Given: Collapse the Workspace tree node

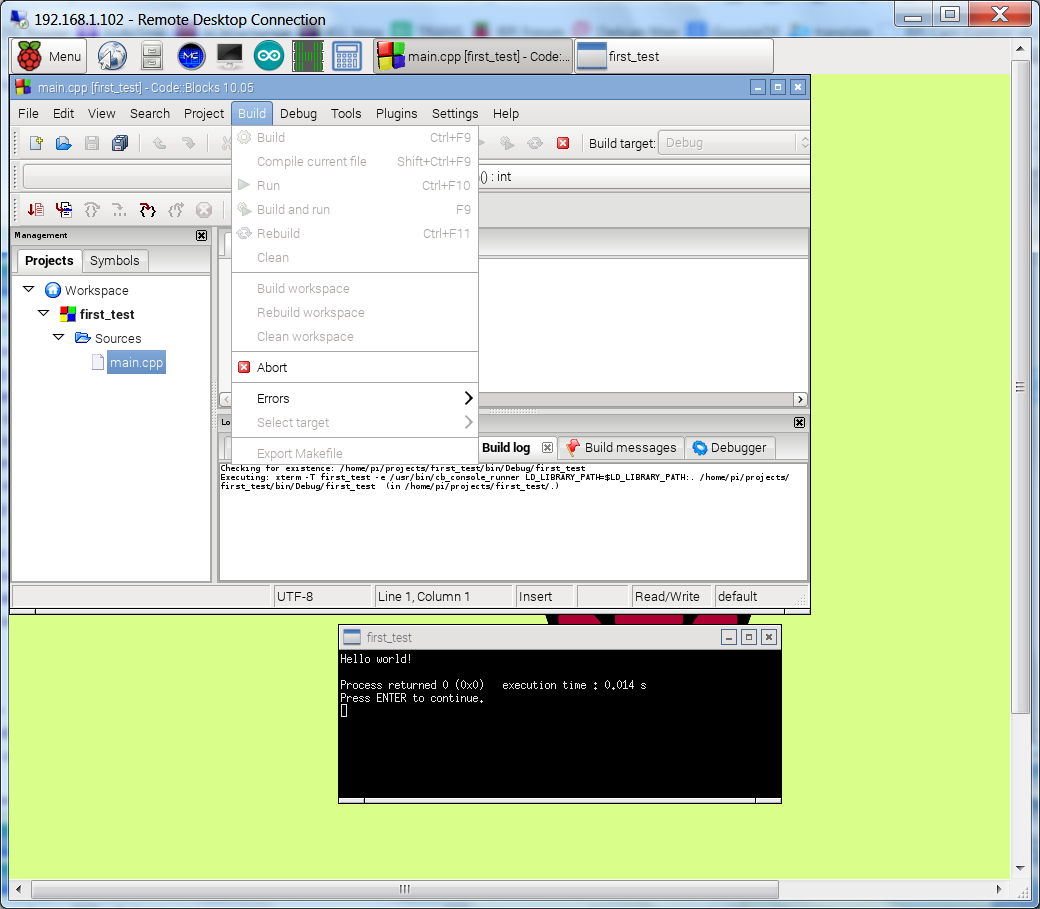Looking at the screenshot, I should tap(29, 290).
